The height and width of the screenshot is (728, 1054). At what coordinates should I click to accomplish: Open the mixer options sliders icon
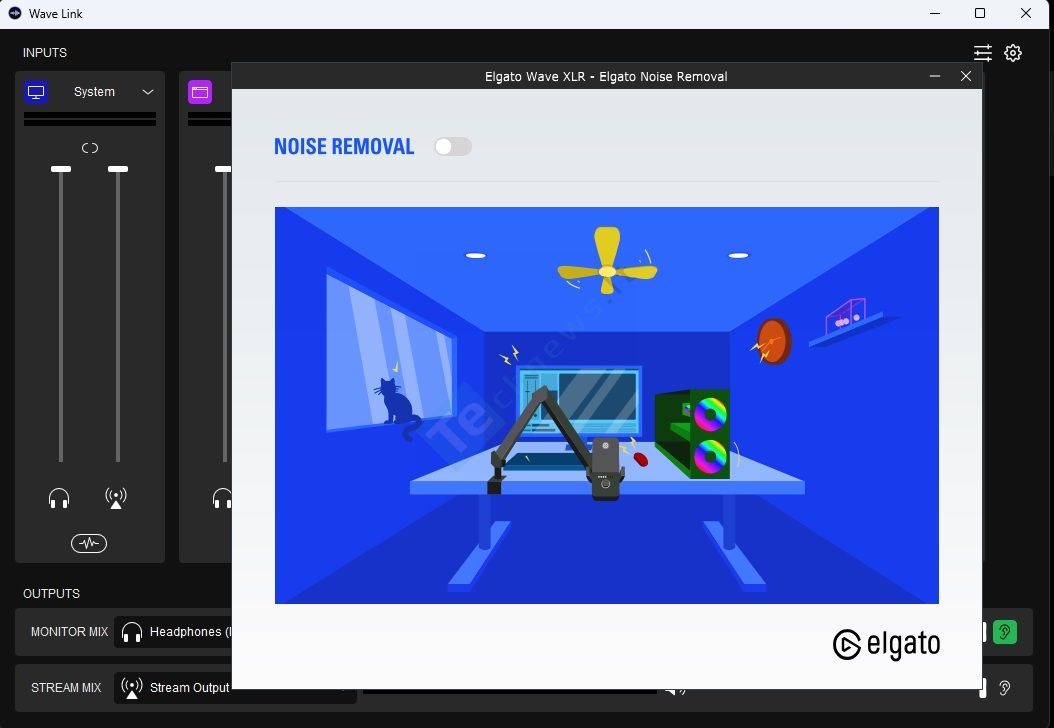click(x=983, y=53)
